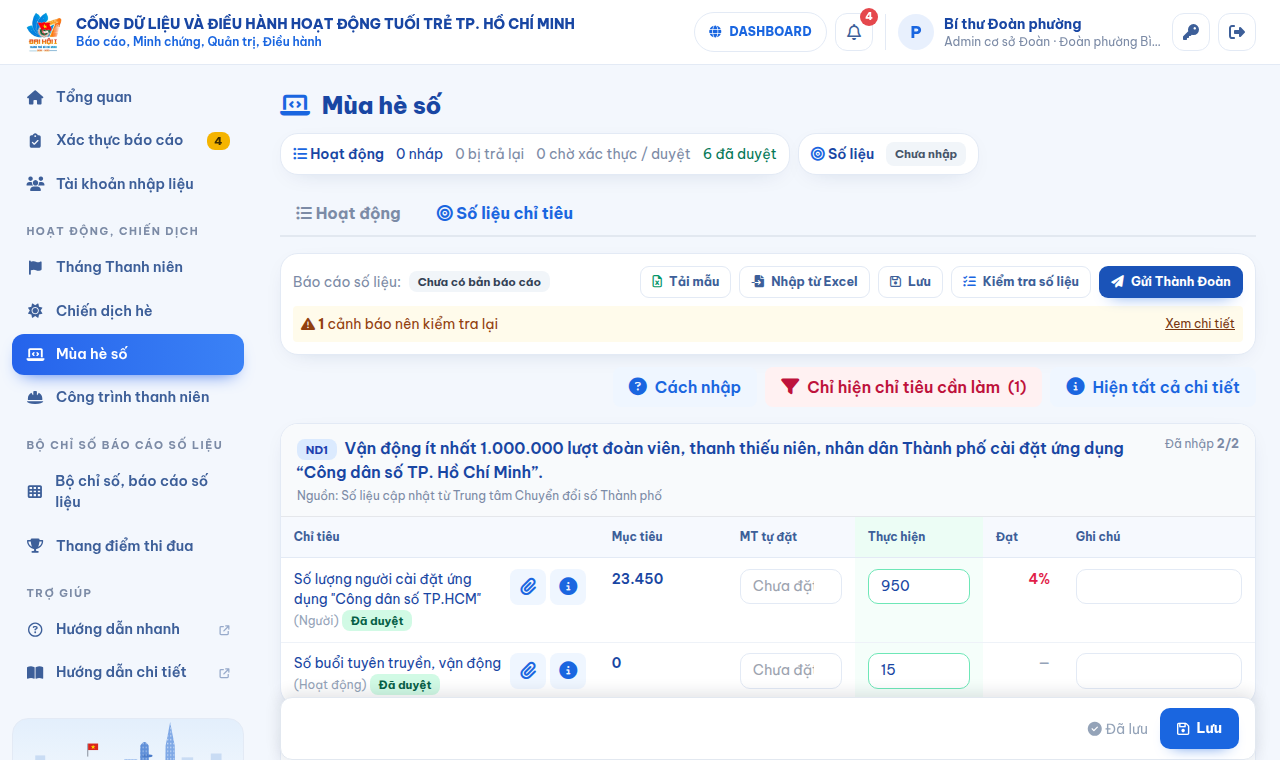Open Hướng dẫn nhanh external link
Image resolution: width=1280 pixels, height=760 pixels.
point(128,629)
